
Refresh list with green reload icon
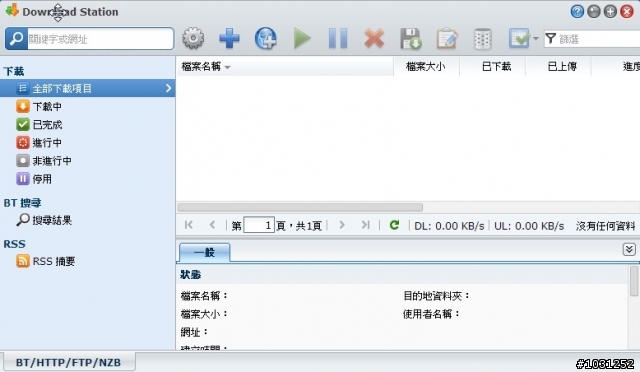pos(394,225)
